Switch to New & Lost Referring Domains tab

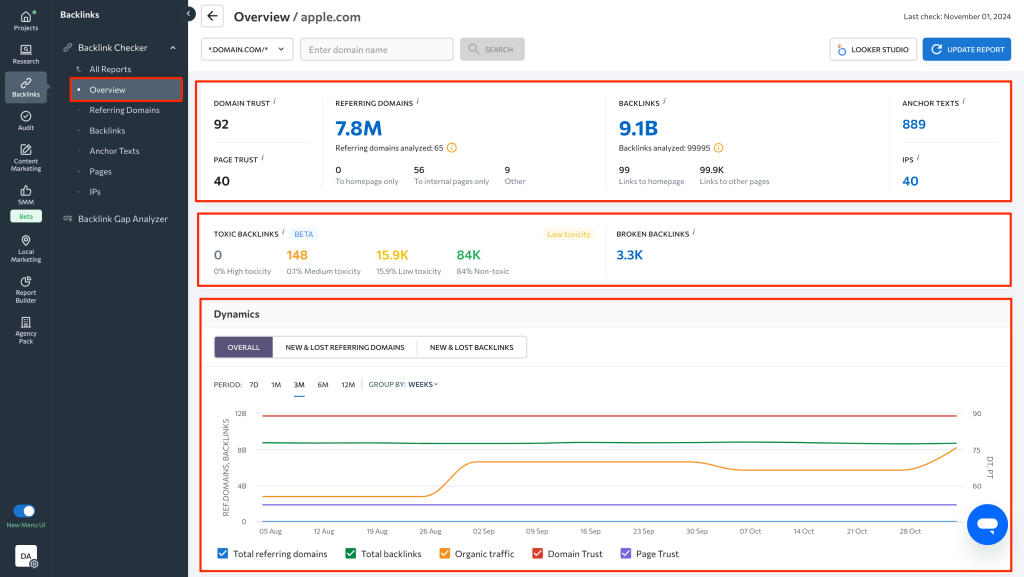(344, 347)
